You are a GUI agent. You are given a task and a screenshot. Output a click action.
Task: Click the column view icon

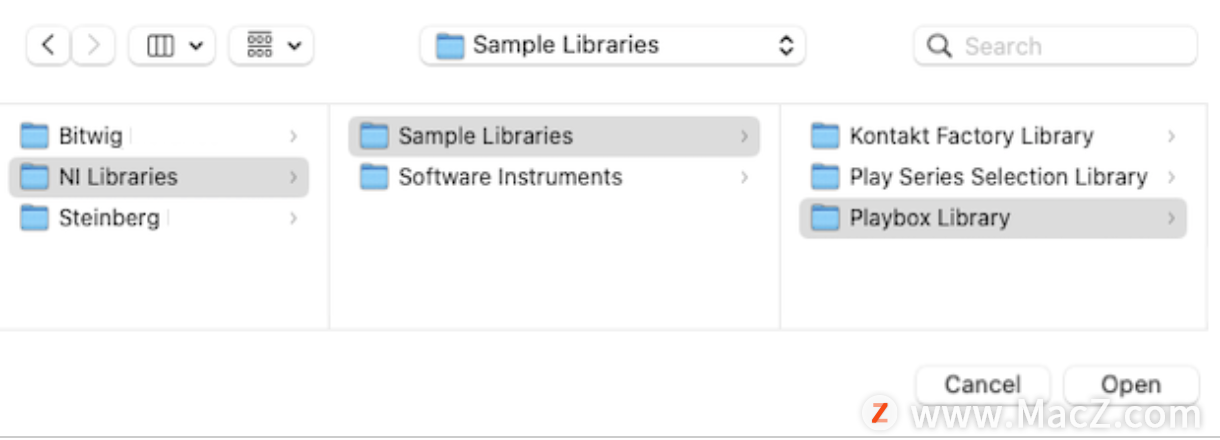(x=160, y=46)
